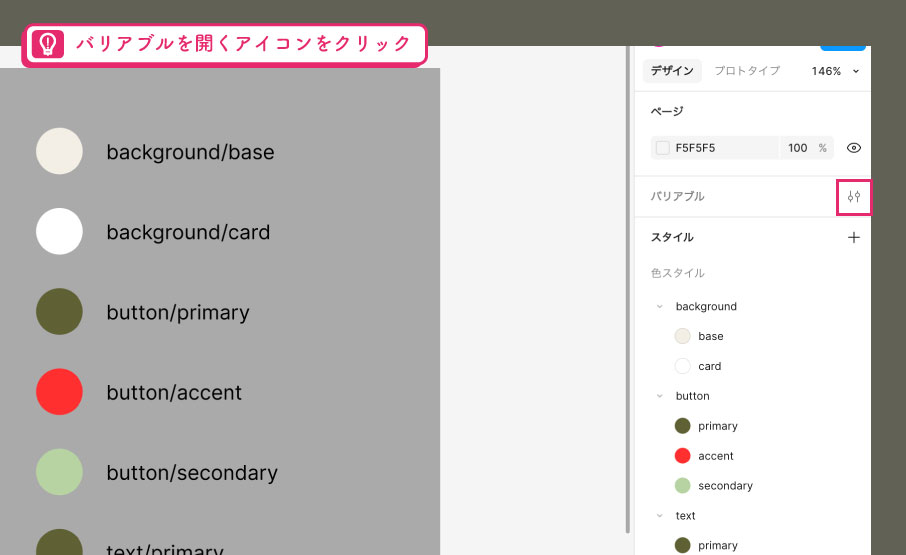Click the 色スタイル section heading
906x555 pixels.
click(678, 273)
